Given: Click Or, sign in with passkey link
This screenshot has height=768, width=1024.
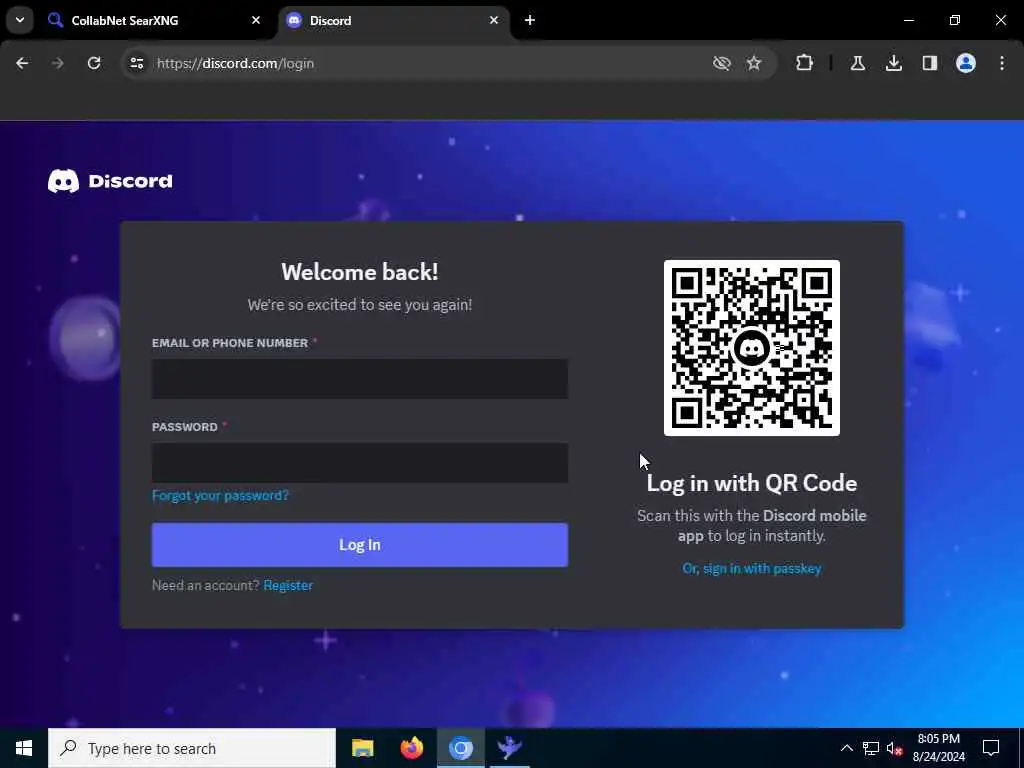Looking at the screenshot, I should click(x=752, y=569).
